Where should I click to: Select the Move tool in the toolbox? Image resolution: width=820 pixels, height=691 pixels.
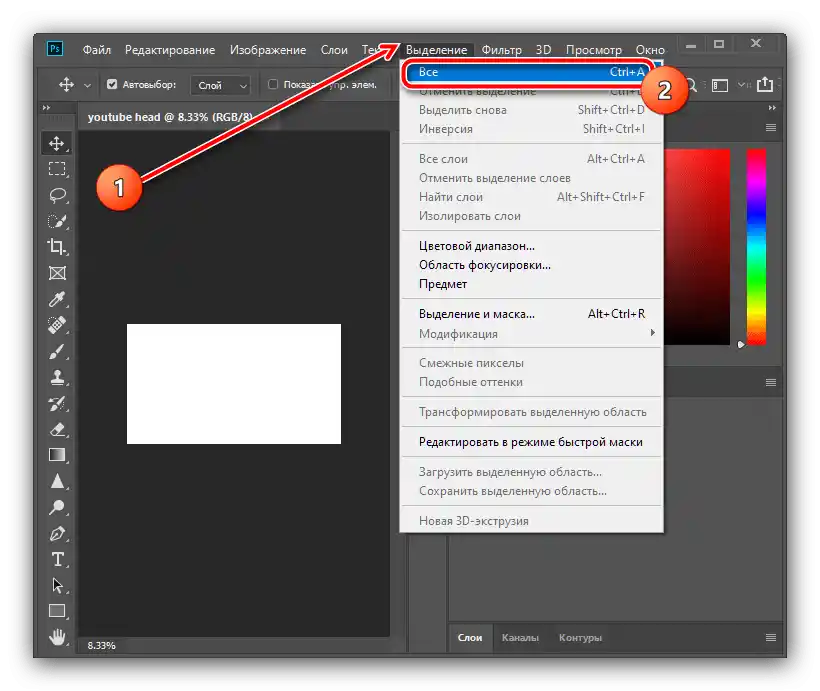click(57, 143)
